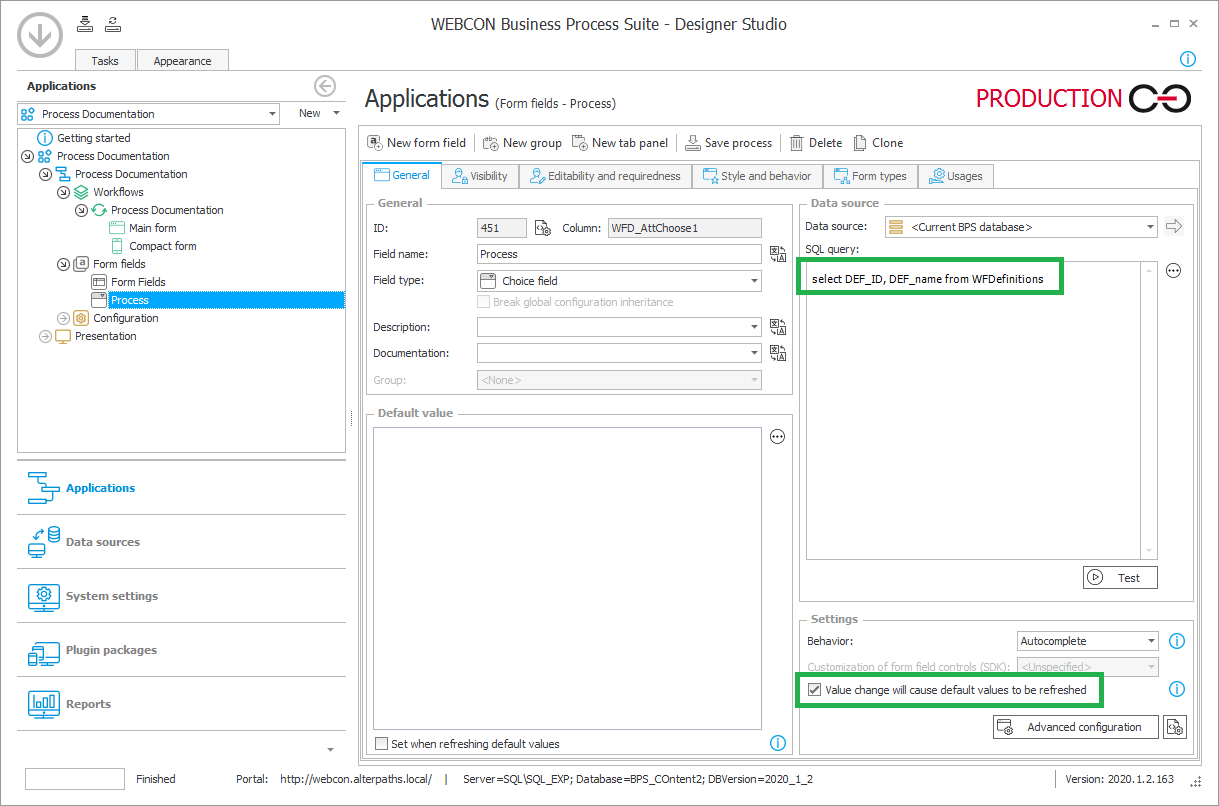This screenshot has height=806, width=1219.
Task: Switch to the Usages tab
Action: click(x=956, y=176)
